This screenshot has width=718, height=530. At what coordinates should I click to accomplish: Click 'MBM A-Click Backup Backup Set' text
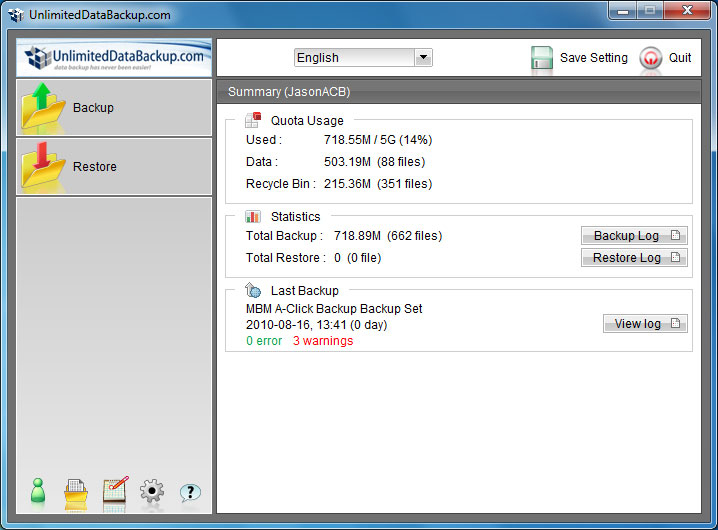pyautogui.click(x=334, y=309)
